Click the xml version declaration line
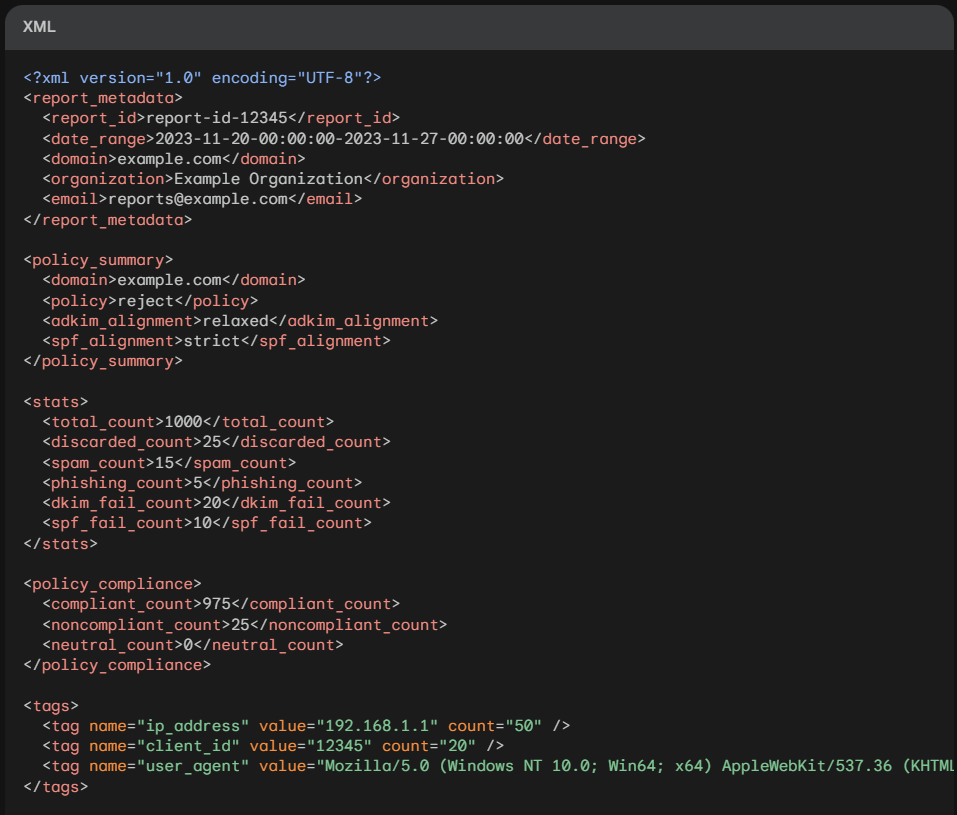The image size is (957, 815). (x=202, y=78)
